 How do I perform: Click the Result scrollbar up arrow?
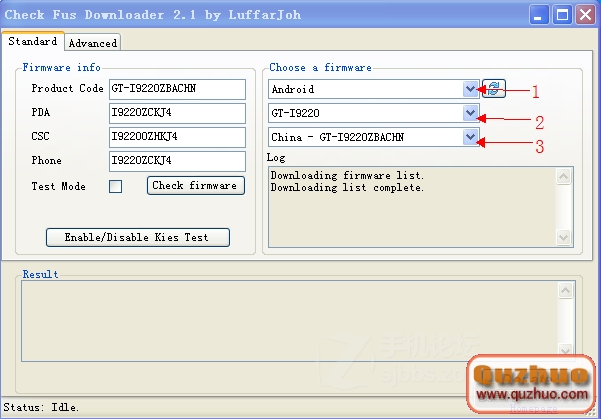tap(565, 290)
